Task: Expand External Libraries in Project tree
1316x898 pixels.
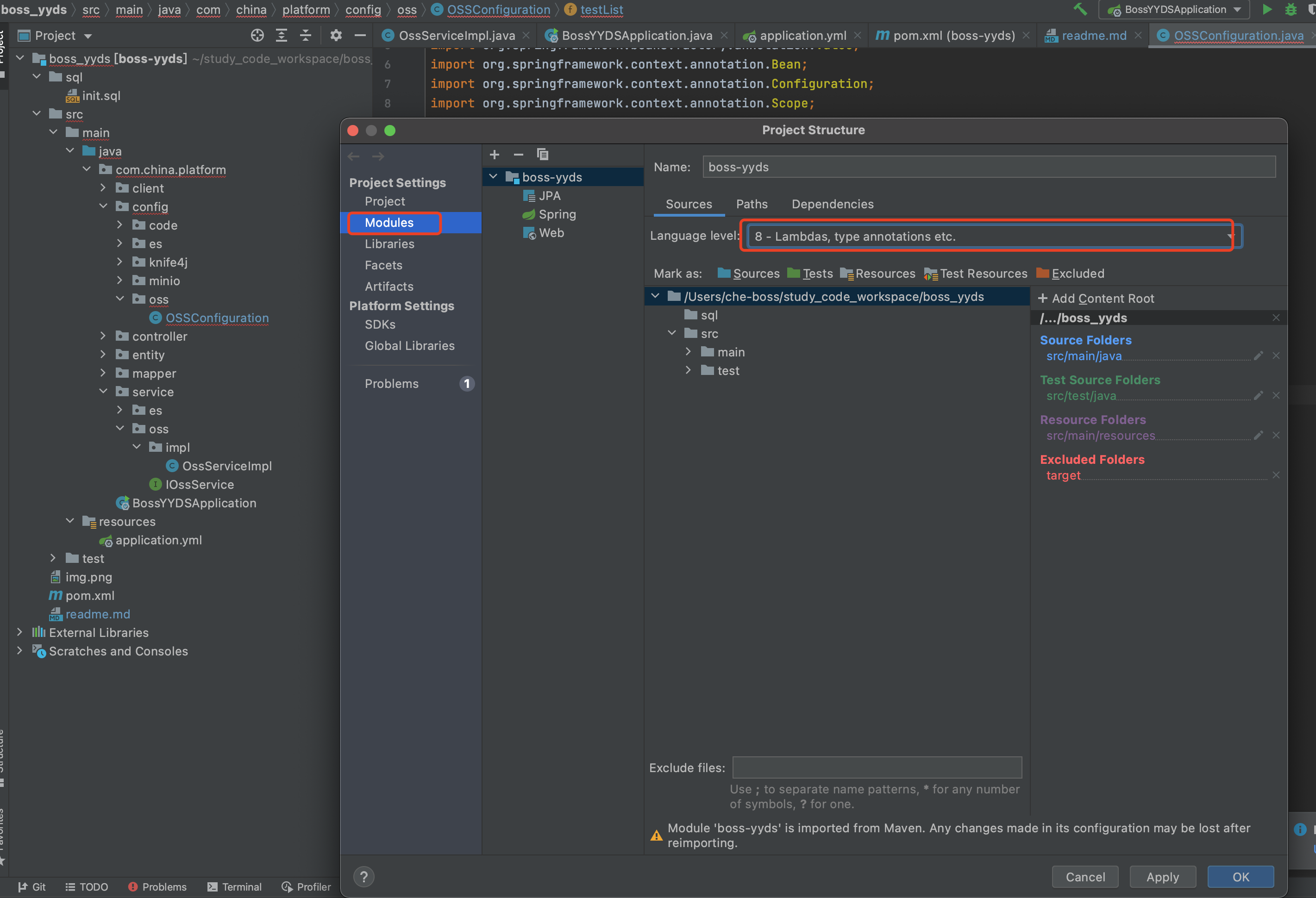Action: click(x=20, y=632)
